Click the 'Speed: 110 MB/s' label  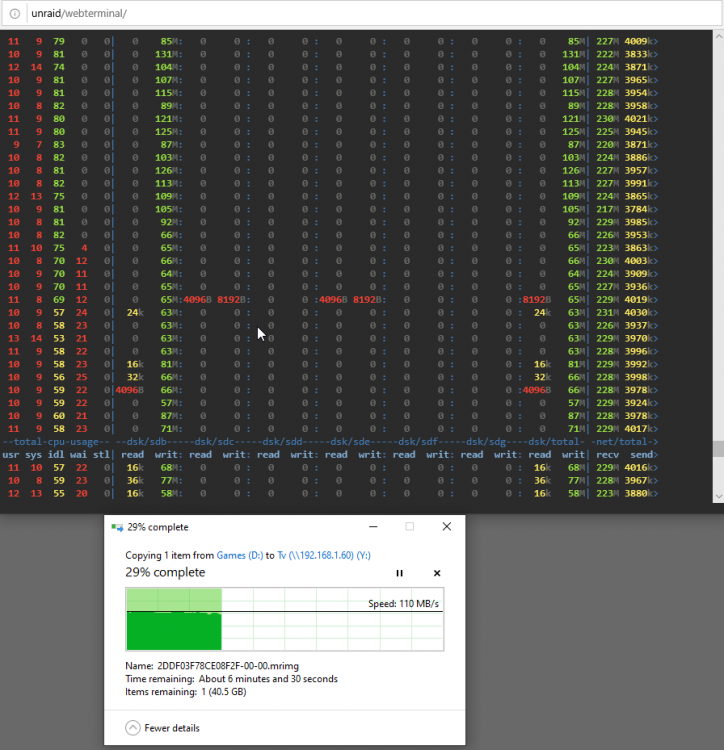(x=404, y=604)
